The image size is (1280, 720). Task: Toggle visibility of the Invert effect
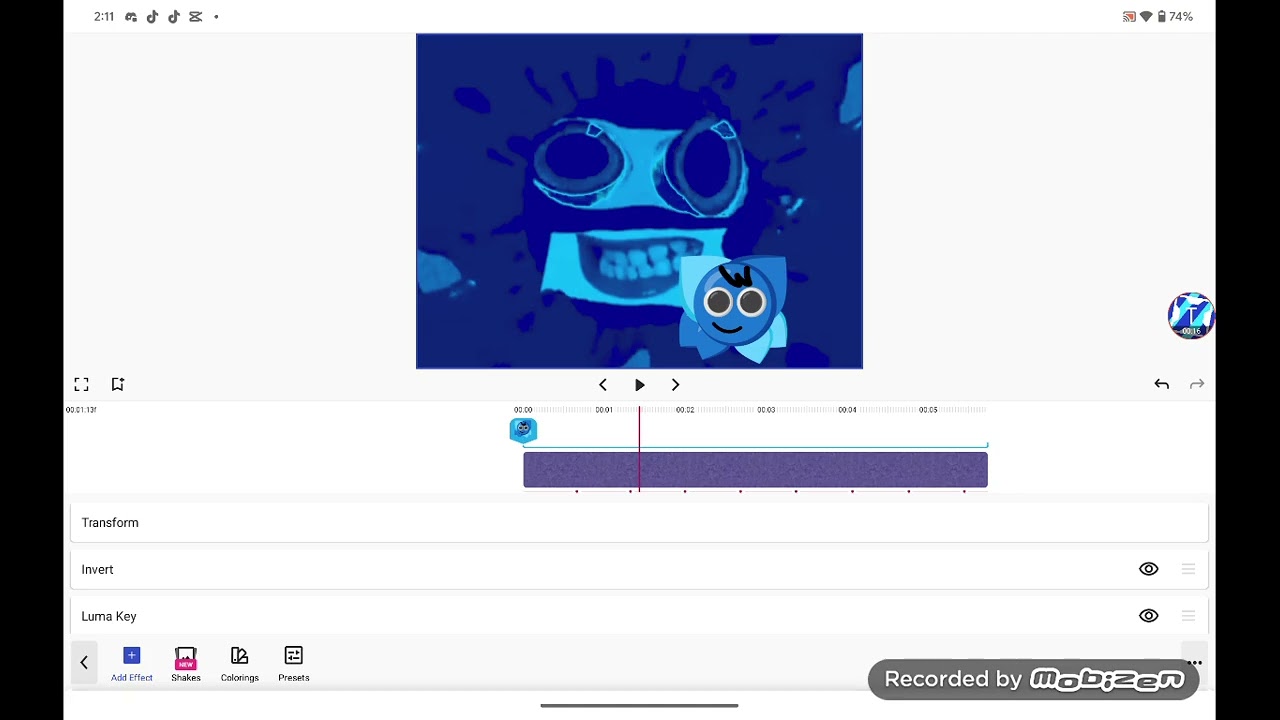[1148, 569]
